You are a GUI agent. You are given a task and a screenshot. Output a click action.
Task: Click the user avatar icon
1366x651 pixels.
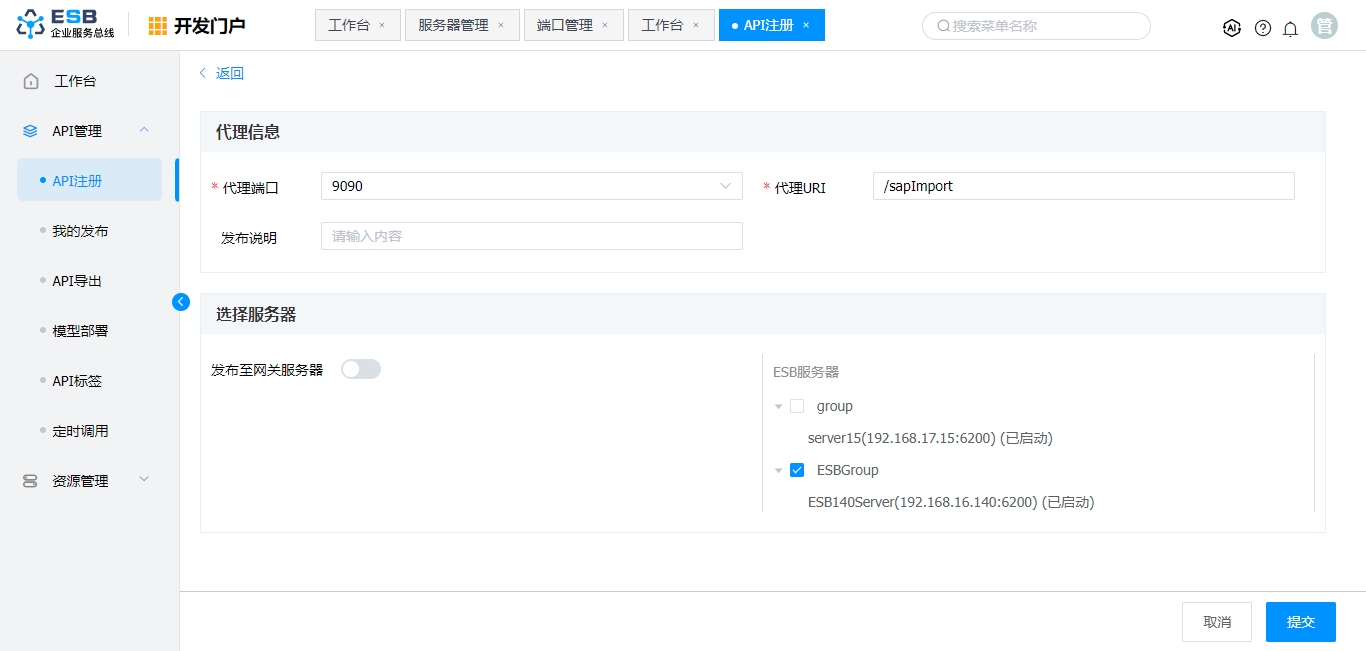pos(1325,26)
